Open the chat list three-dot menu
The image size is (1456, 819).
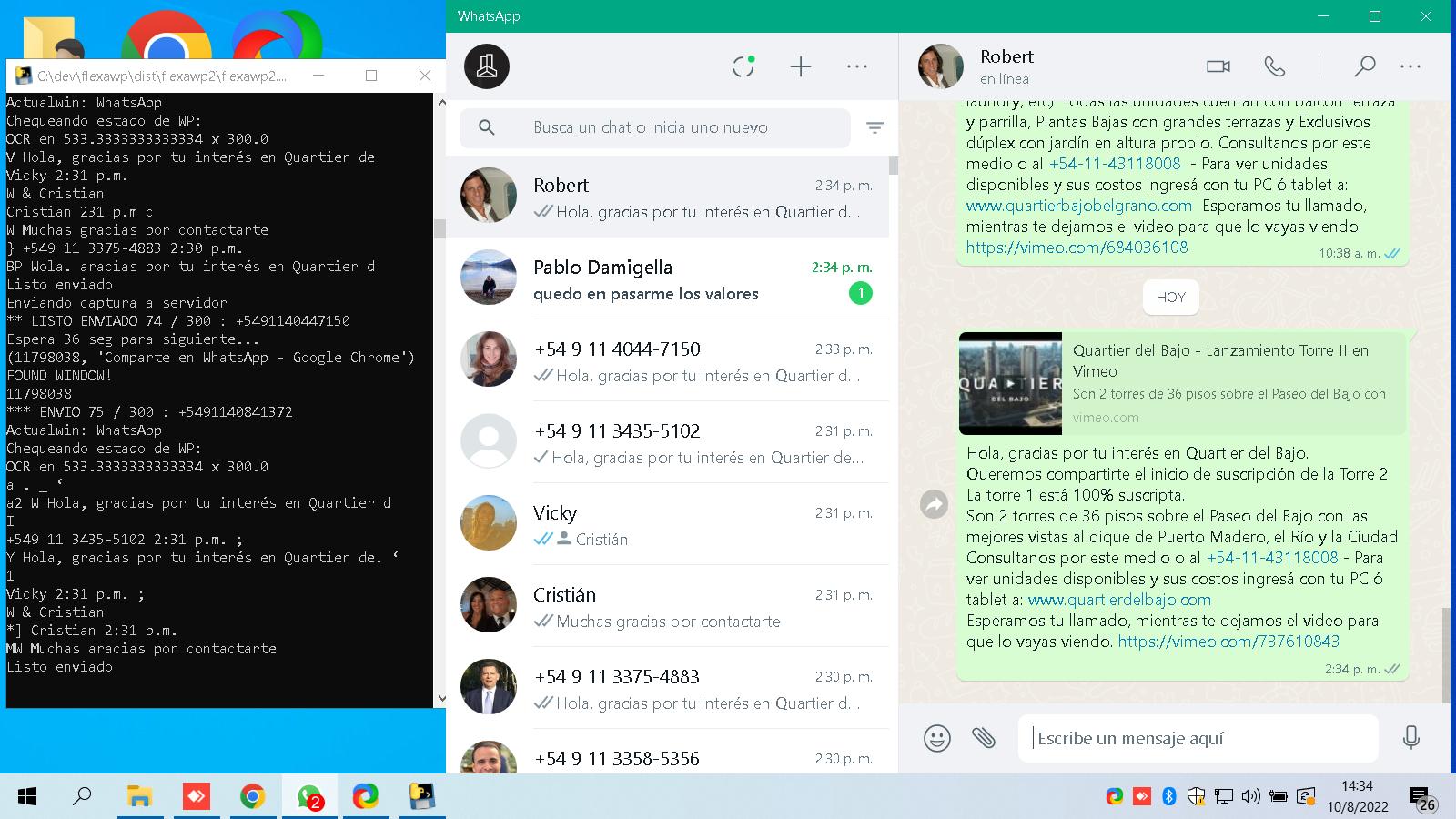tap(856, 66)
